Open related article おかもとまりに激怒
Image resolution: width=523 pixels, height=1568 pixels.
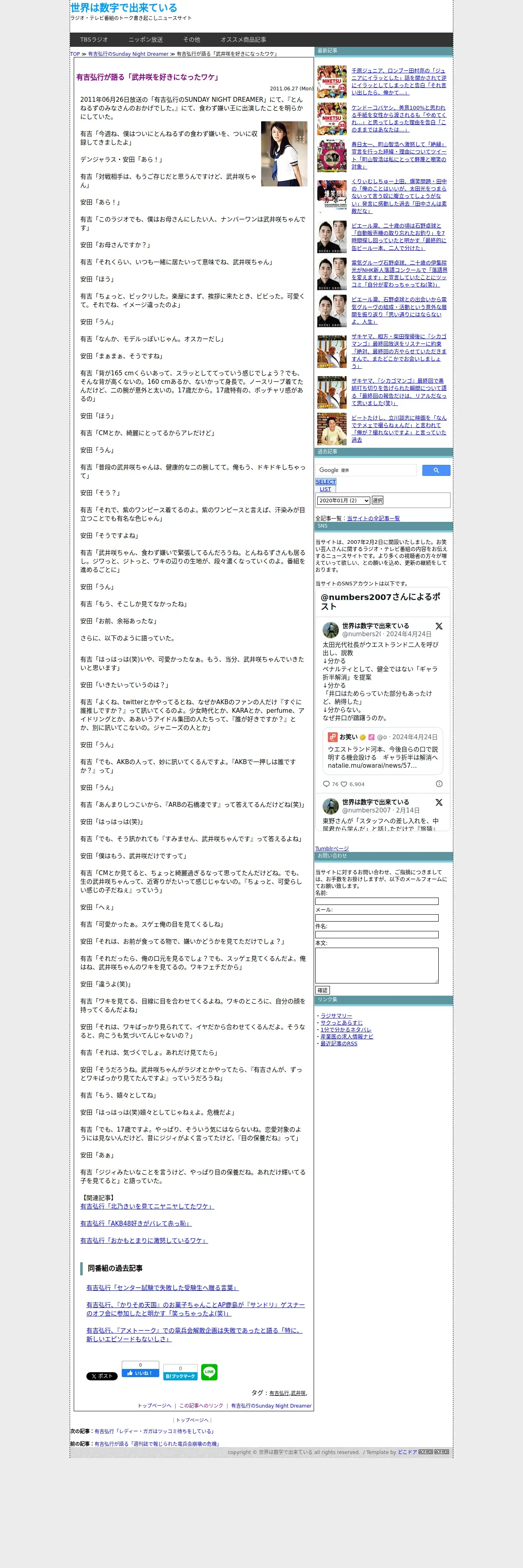click(x=144, y=1240)
